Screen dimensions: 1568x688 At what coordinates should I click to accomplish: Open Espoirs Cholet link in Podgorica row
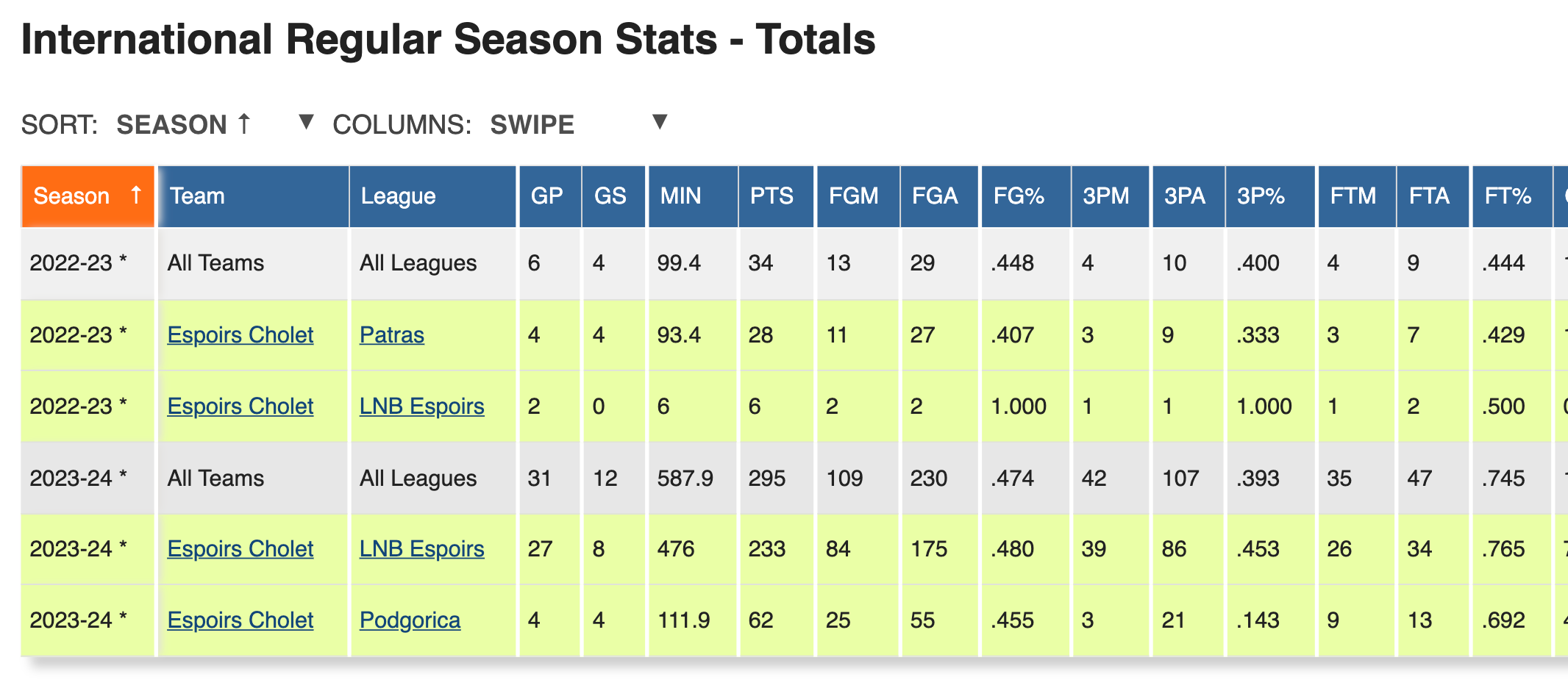click(240, 620)
